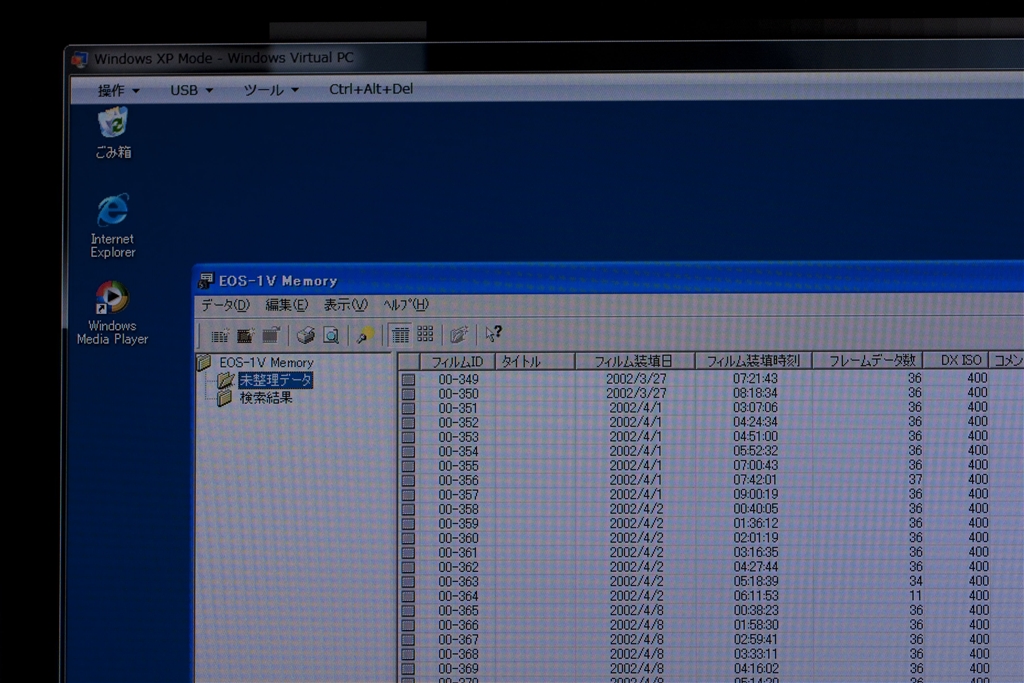Click the first toolbar icon with data list and sparkle
This screenshot has height=683, width=1024.
pos(220,336)
